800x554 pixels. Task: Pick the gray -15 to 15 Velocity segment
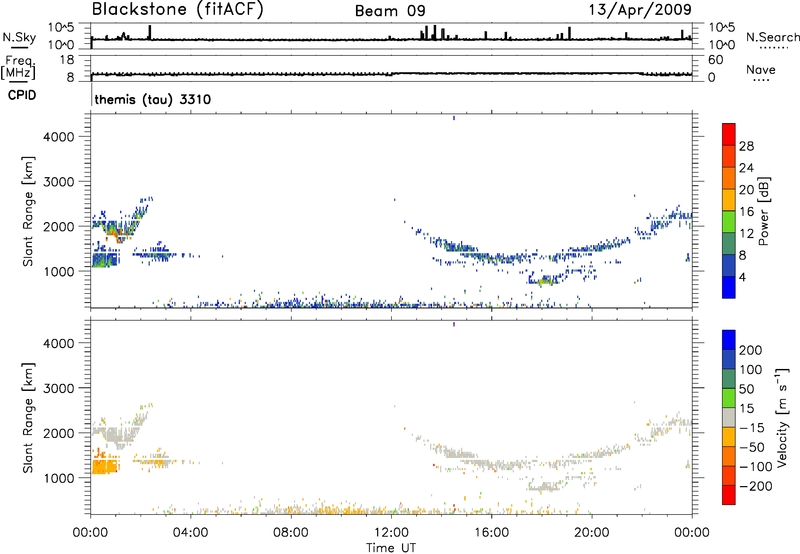pyautogui.click(x=729, y=417)
